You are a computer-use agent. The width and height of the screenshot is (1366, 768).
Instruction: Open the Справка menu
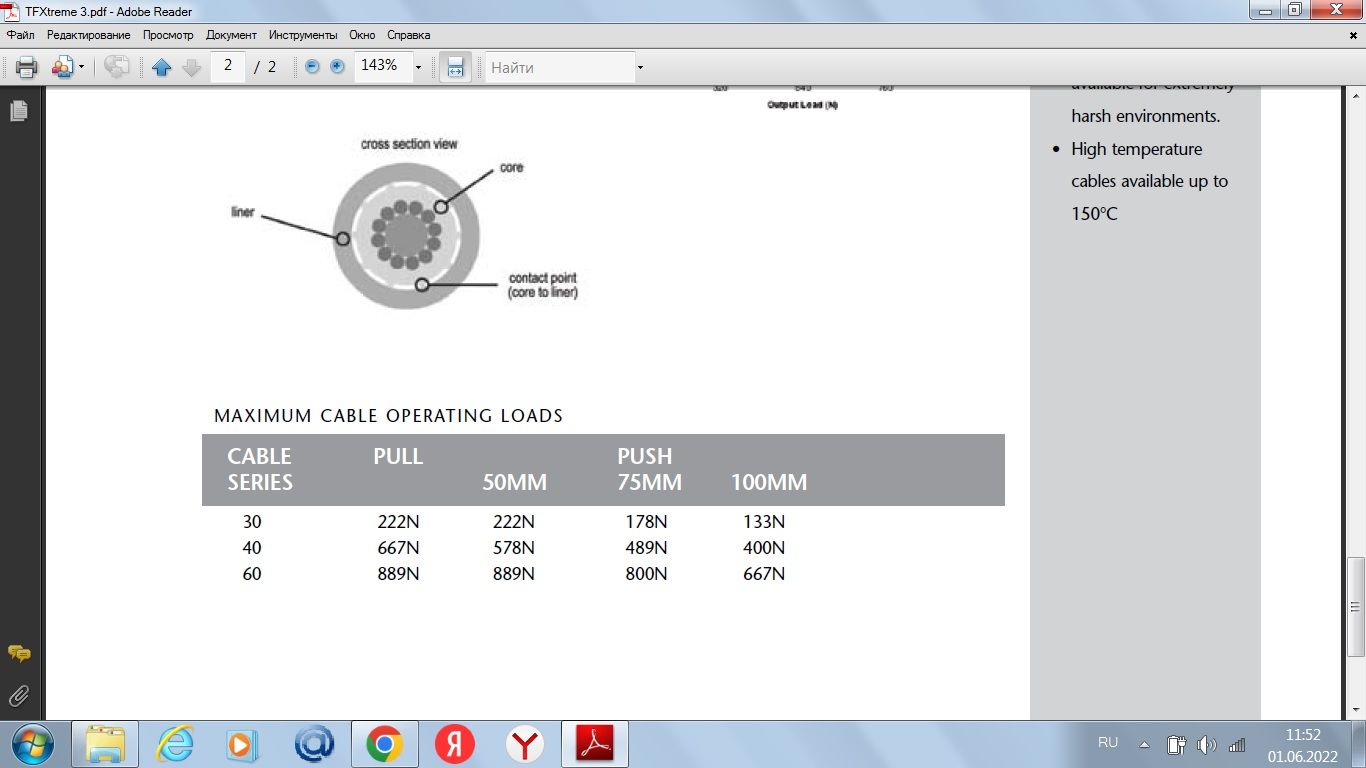408,35
